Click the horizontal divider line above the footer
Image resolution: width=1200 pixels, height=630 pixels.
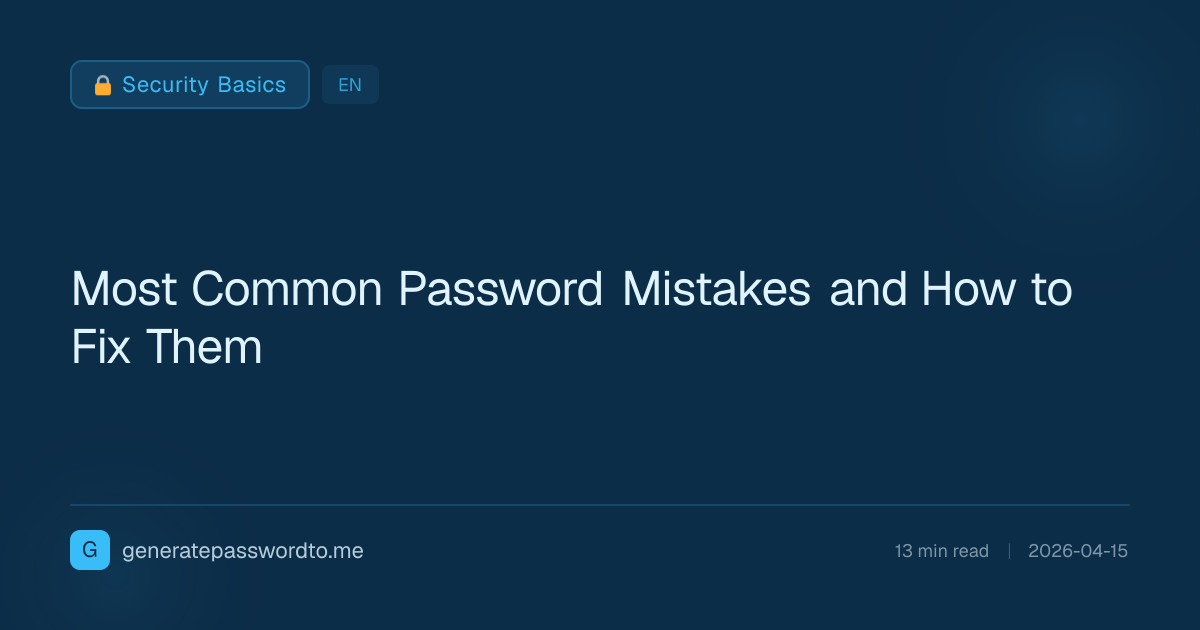pos(600,505)
